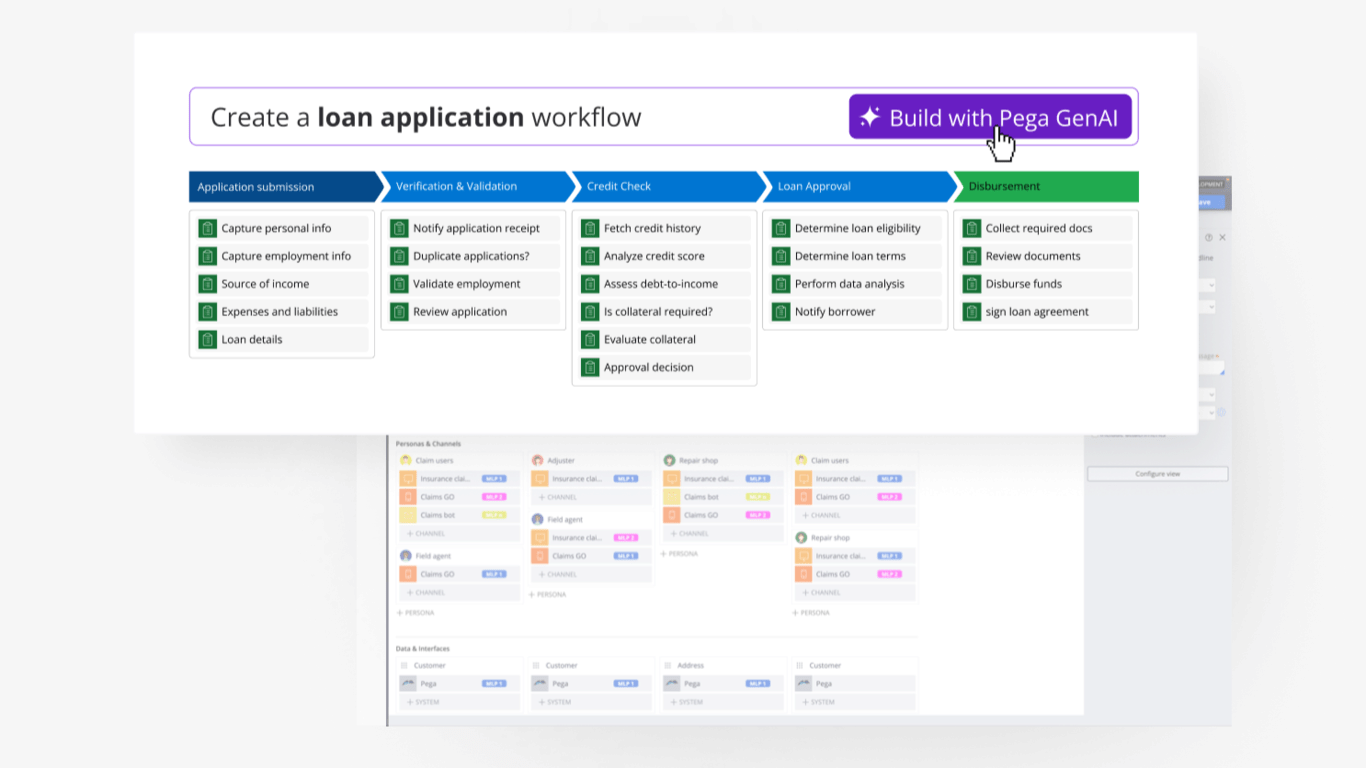Screen dimensions: 1366x768
Task: Select the Credit Check stage header
Action: pyautogui.click(x=666, y=187)
